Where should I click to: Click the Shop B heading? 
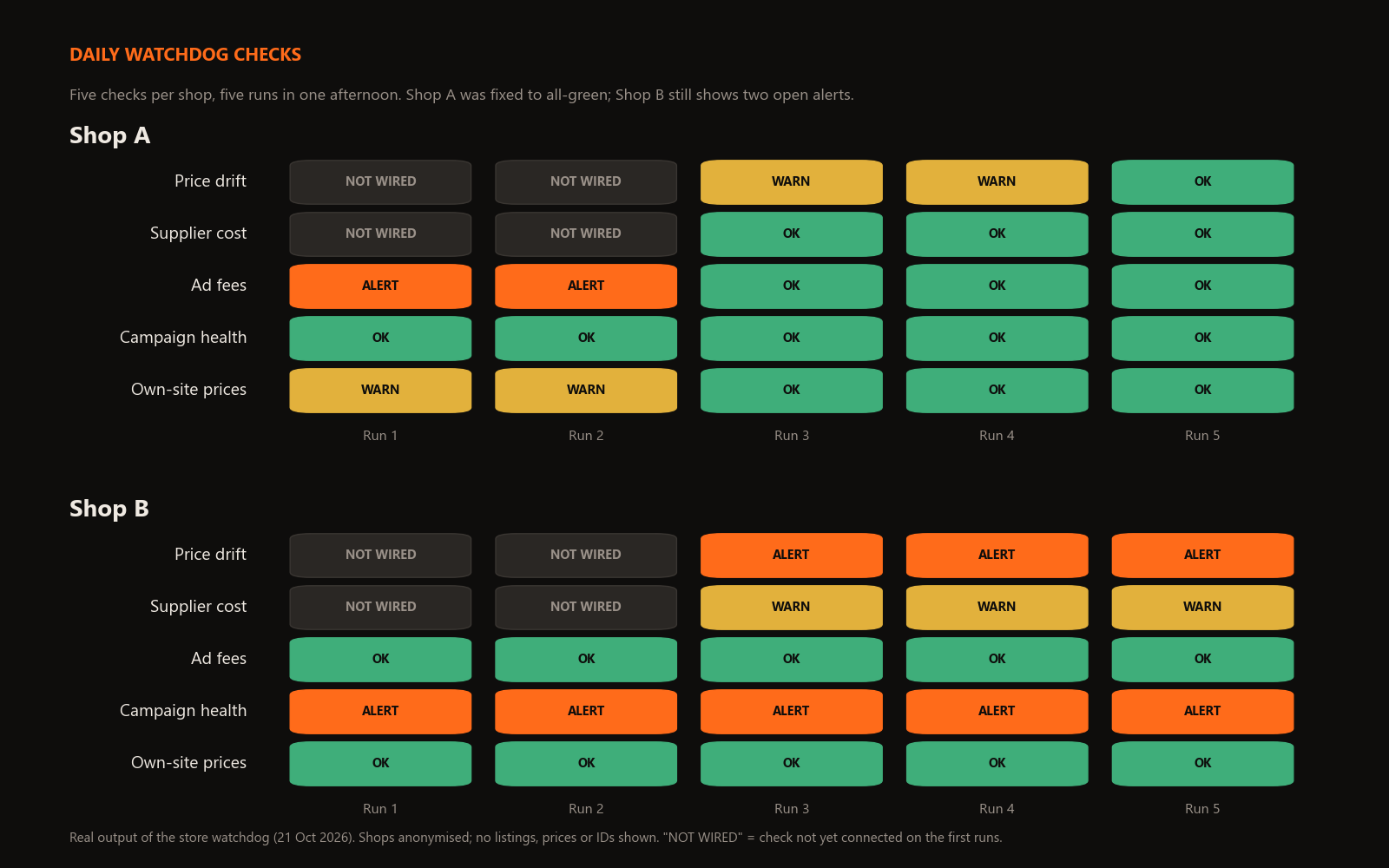pos(109,509)
